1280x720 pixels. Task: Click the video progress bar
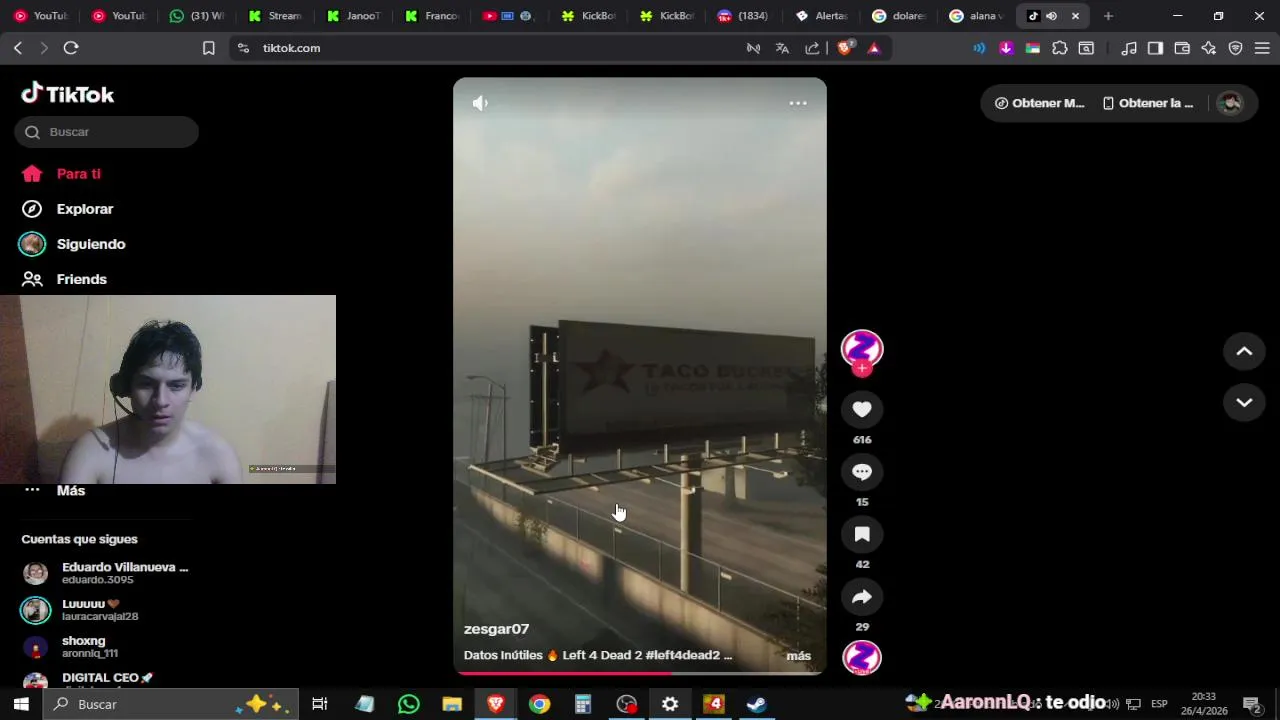(640, 673)
